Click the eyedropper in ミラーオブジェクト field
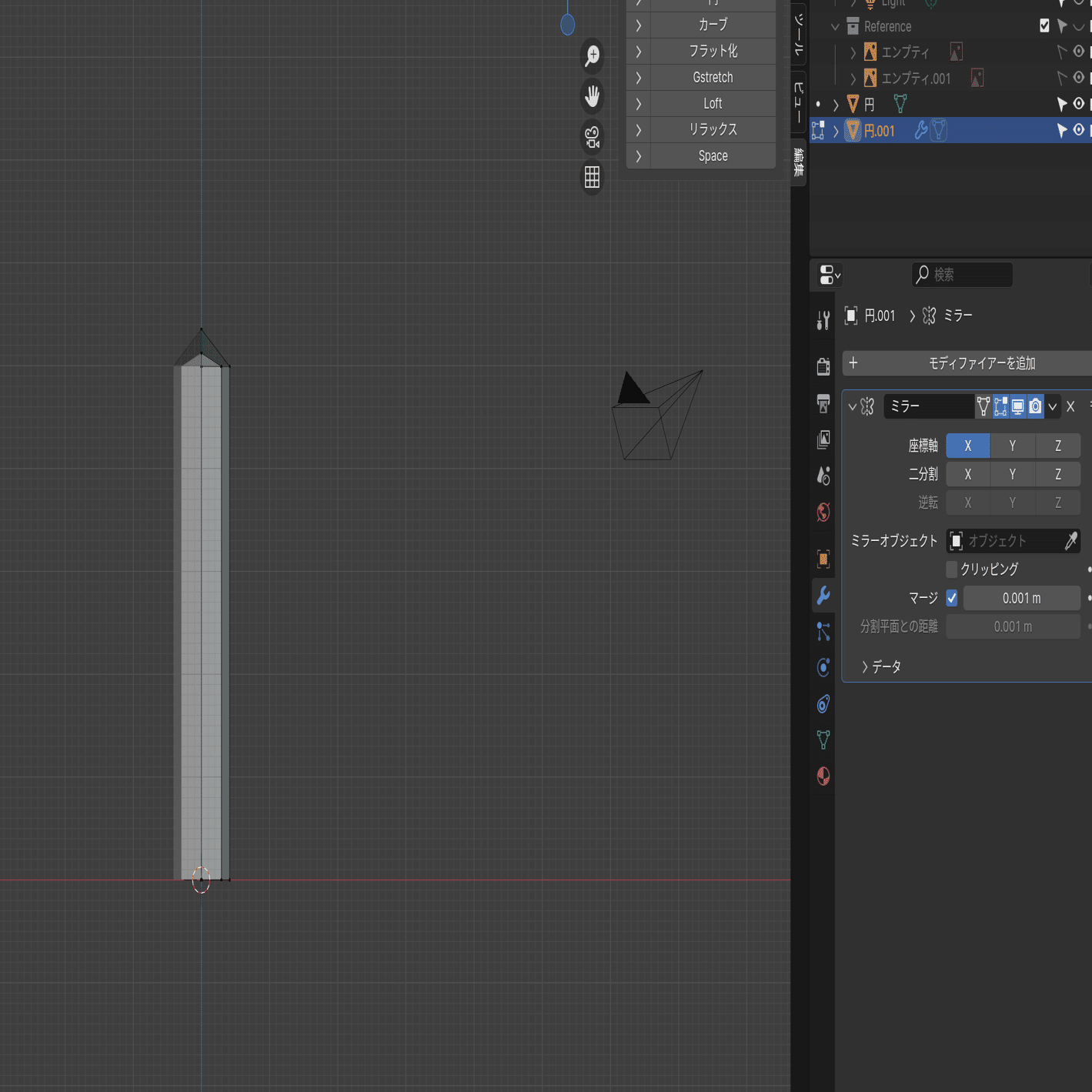 point(1070,541)
